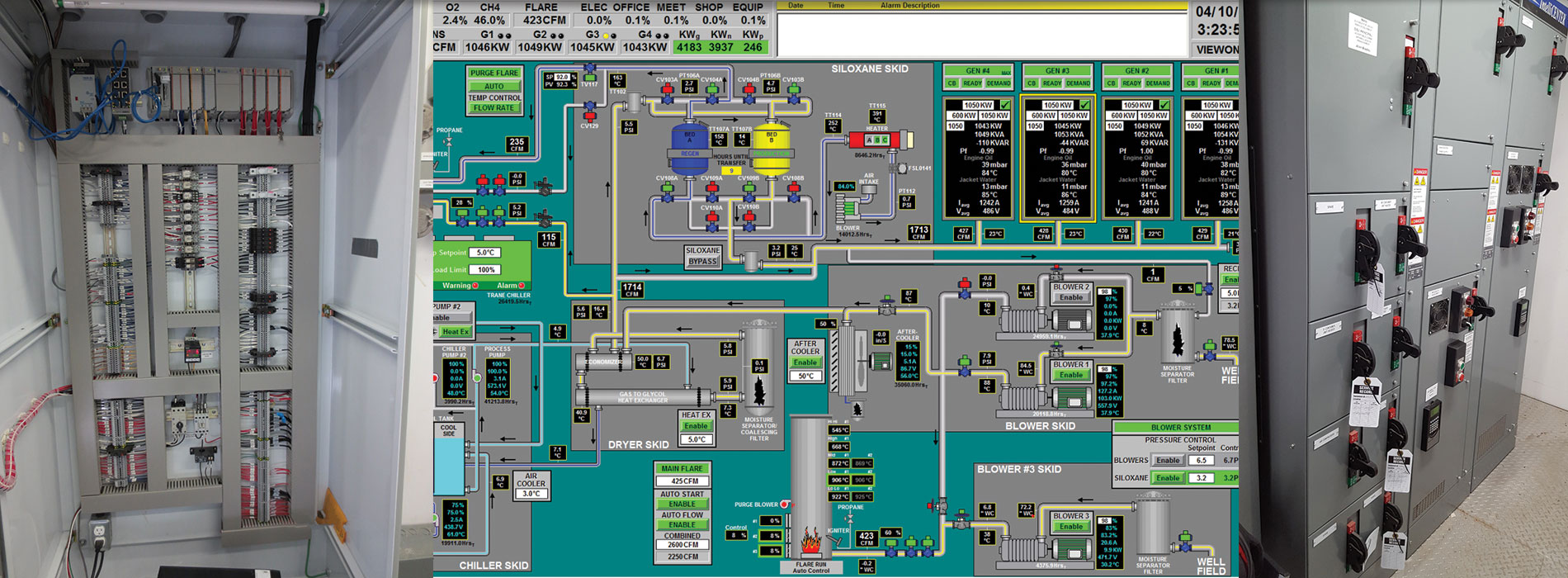Click the Purge Flare AUTO button

(494, 86)
